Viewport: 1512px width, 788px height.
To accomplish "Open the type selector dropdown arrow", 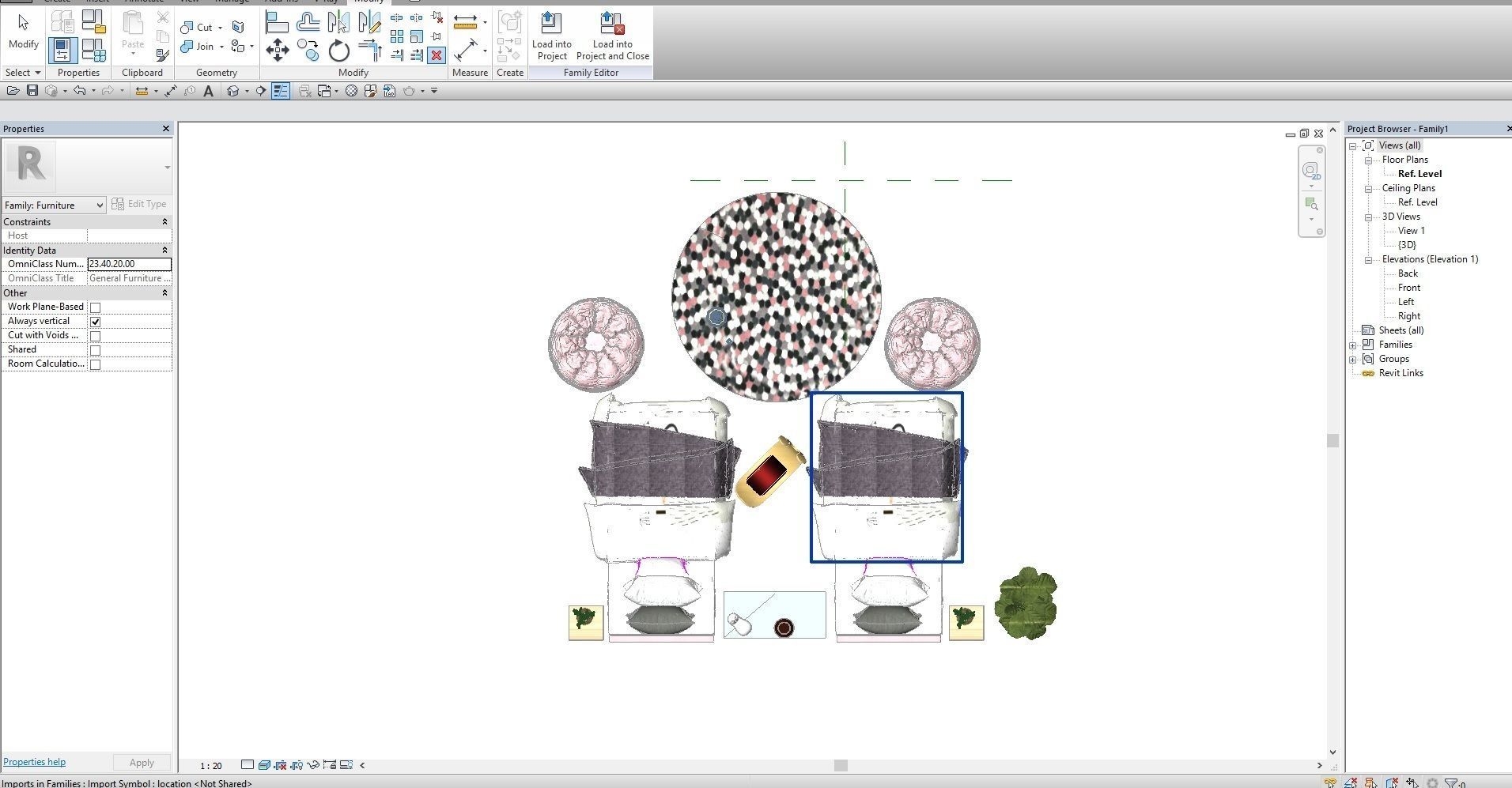I will (167, 168).
